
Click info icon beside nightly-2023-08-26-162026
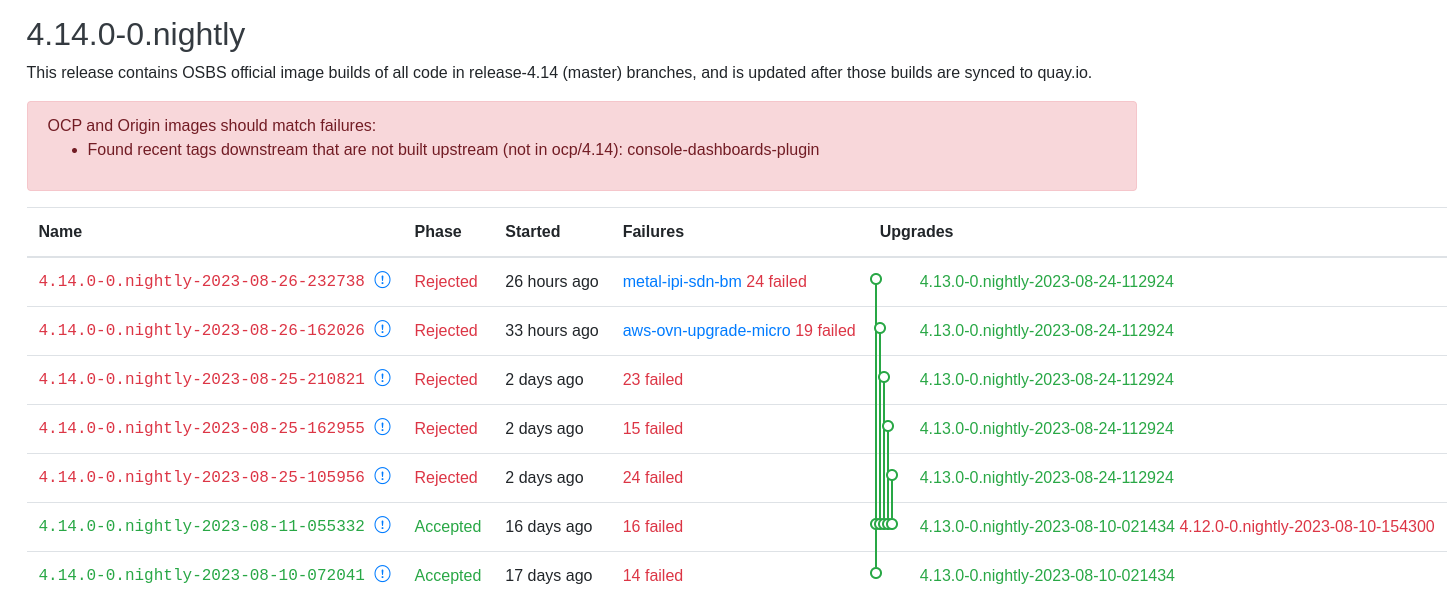point(382,329)
